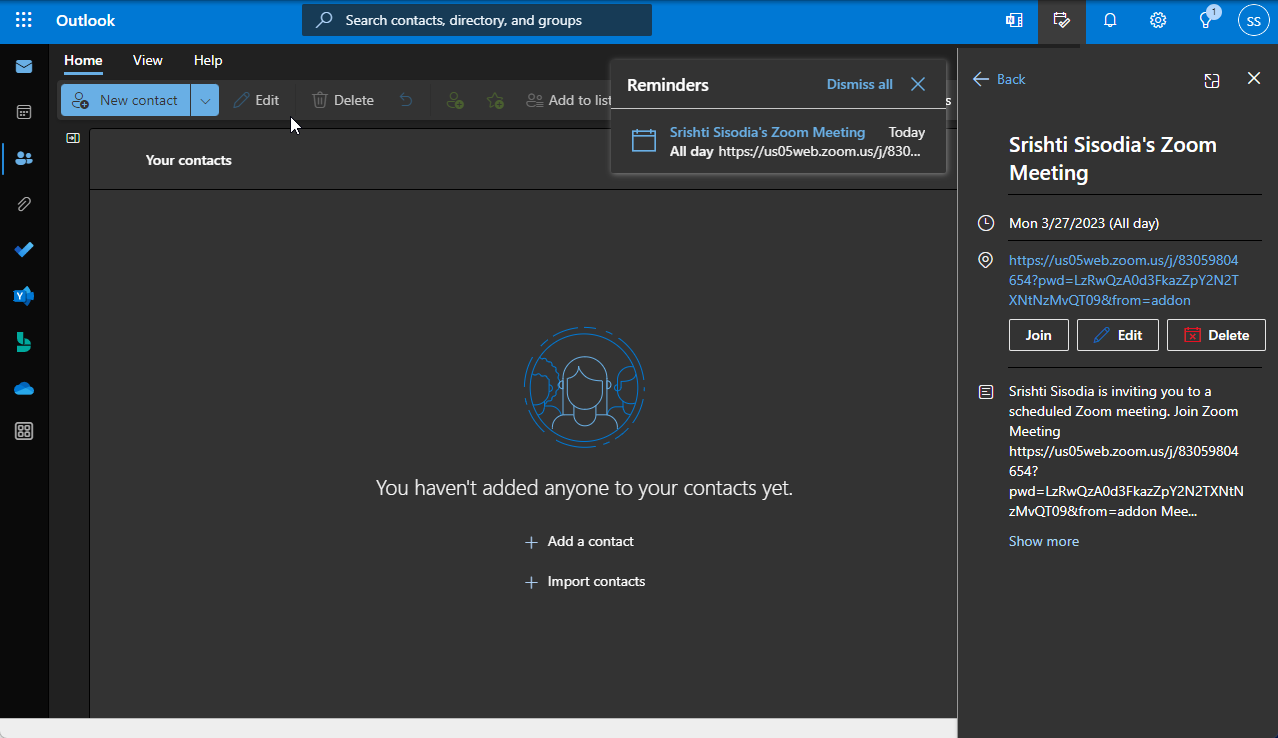Open the Bookings app icon

(x=24, y=342)
